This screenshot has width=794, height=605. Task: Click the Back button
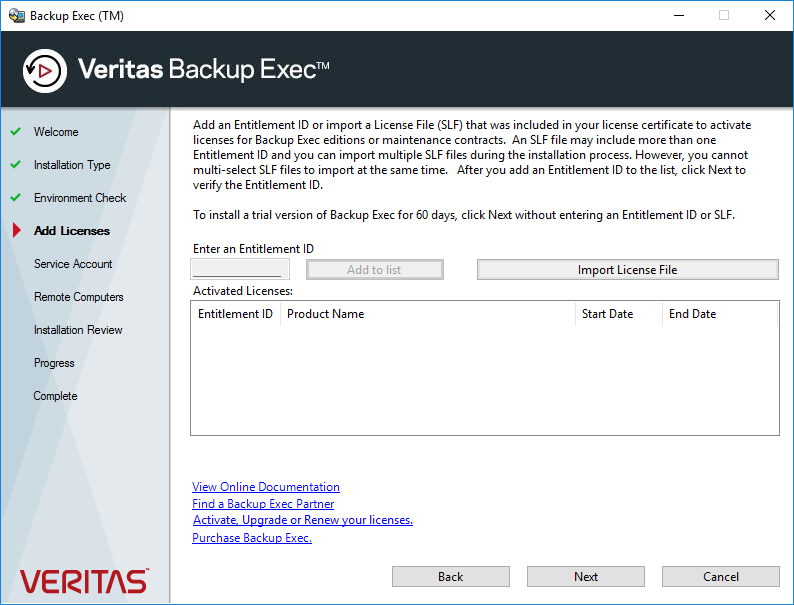(451, 577)
